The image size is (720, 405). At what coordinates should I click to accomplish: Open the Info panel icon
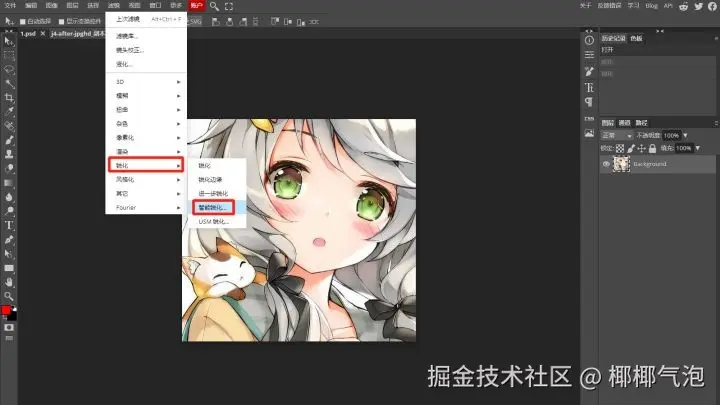pyautogui.click(x=589, y=40)
